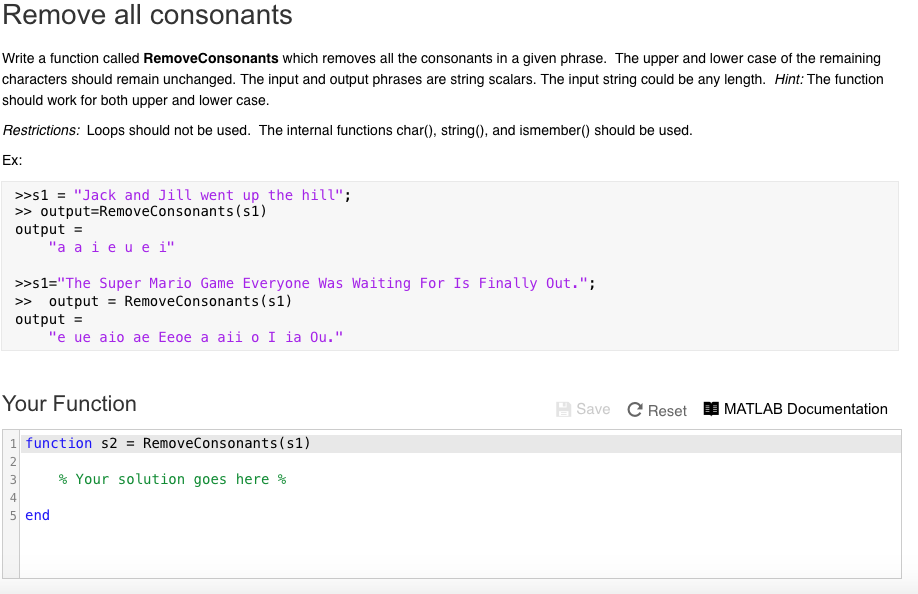This screenshot has height=594, width=918.
Task: Click the Your Function section heading
Action: point(69,403)
